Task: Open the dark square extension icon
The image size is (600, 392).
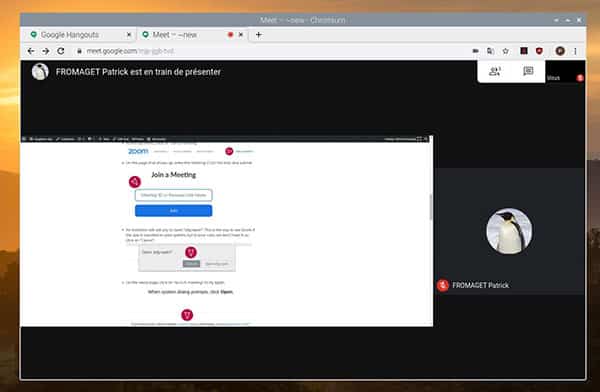Action: click(x=524, y=51)
